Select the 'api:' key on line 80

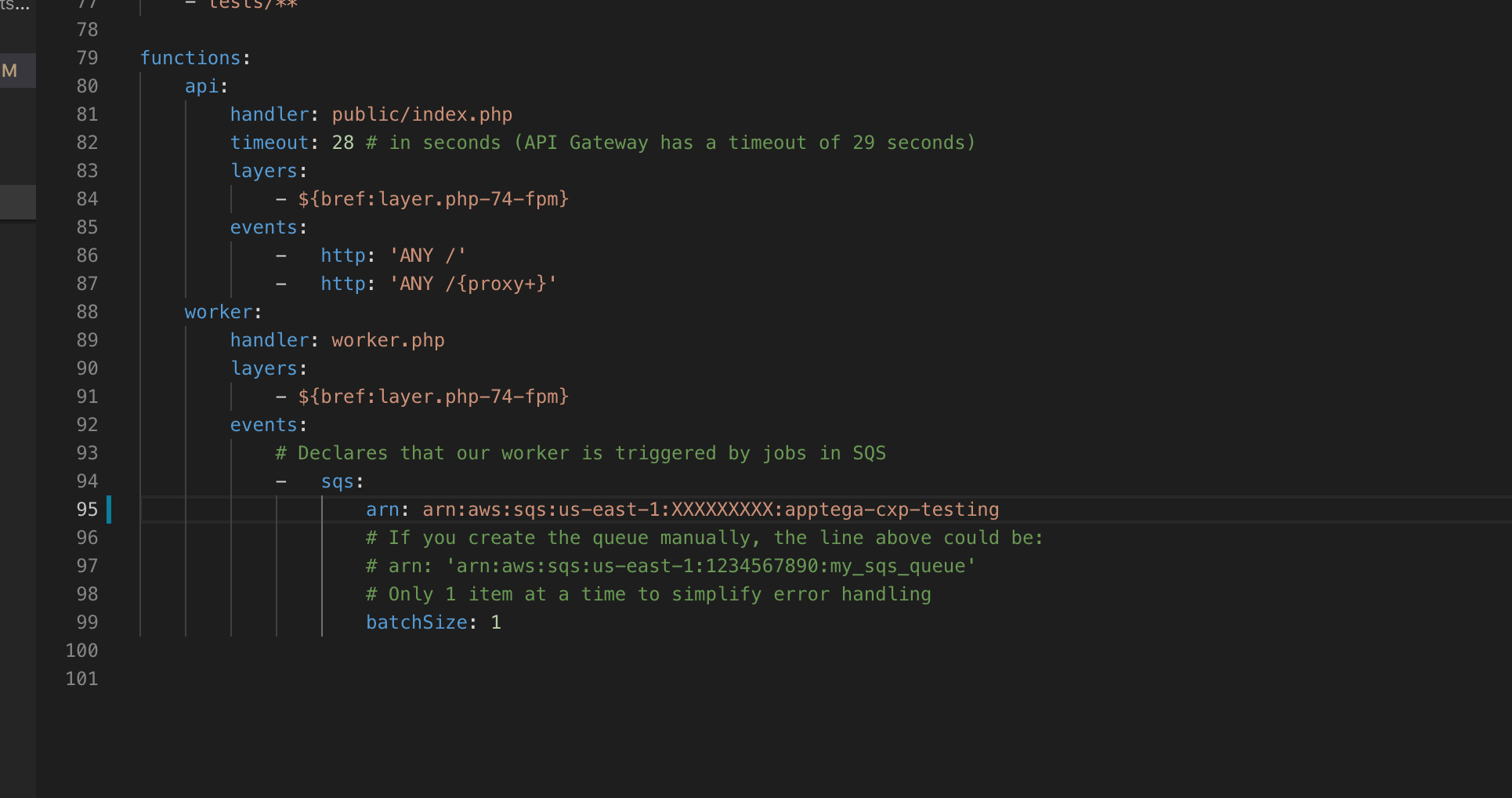201,86
